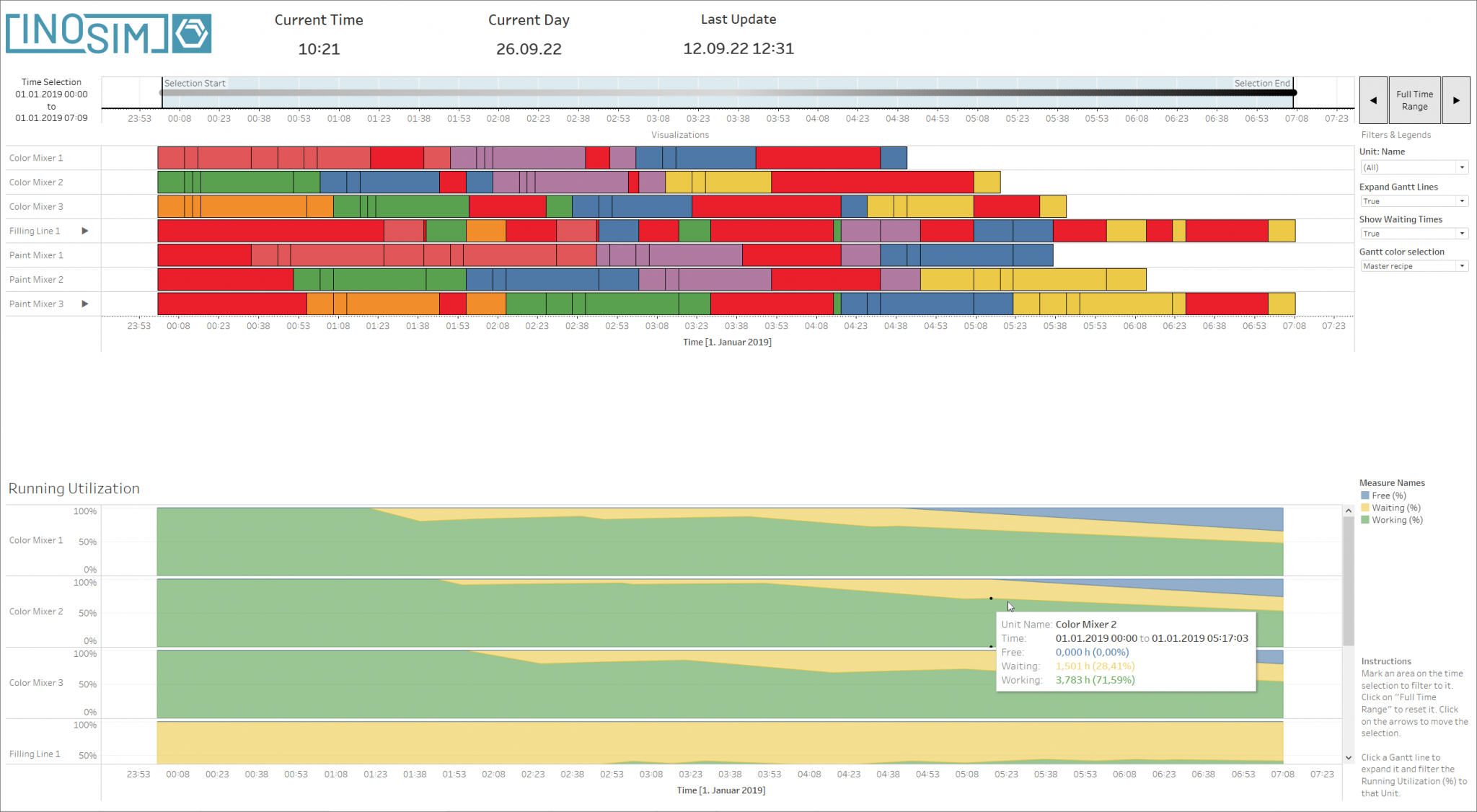Click the last yellow bar in Color Mixer 2 Gantt row
The image size is (1477, 812).
(x=987, y=182)
